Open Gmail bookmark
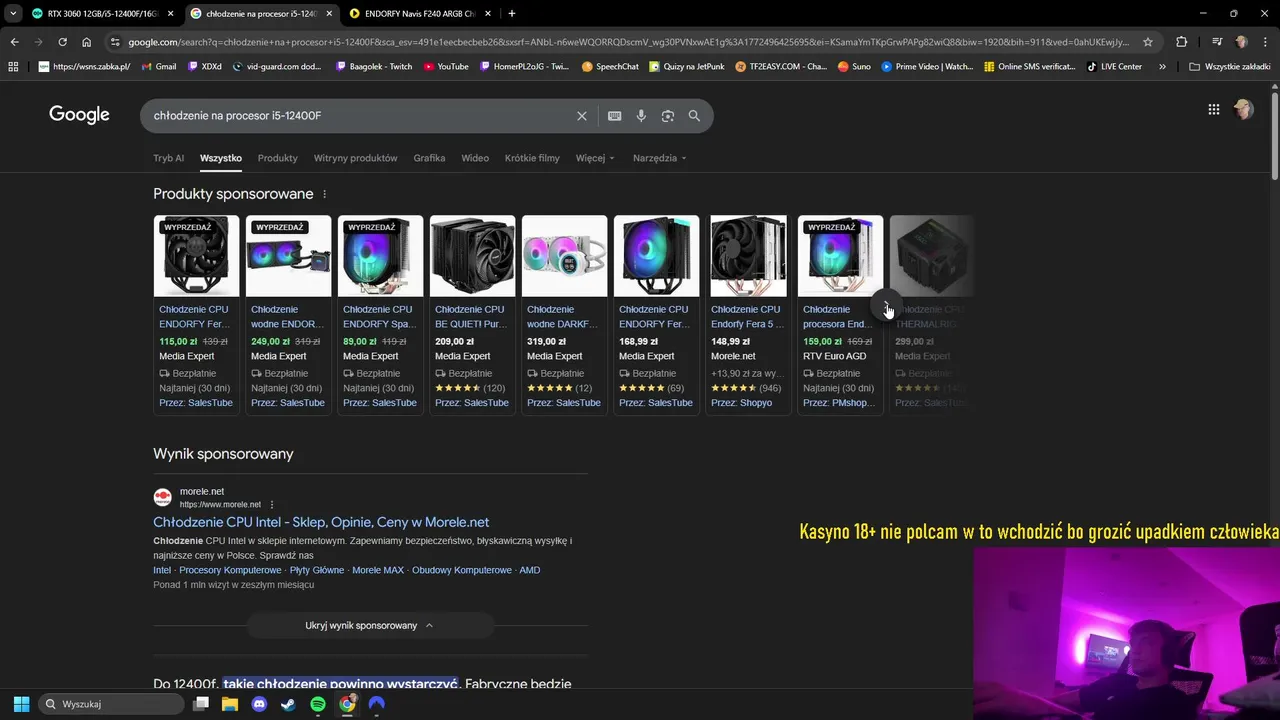This screenshot has height=720, width=1280. (x=159, y=66)
